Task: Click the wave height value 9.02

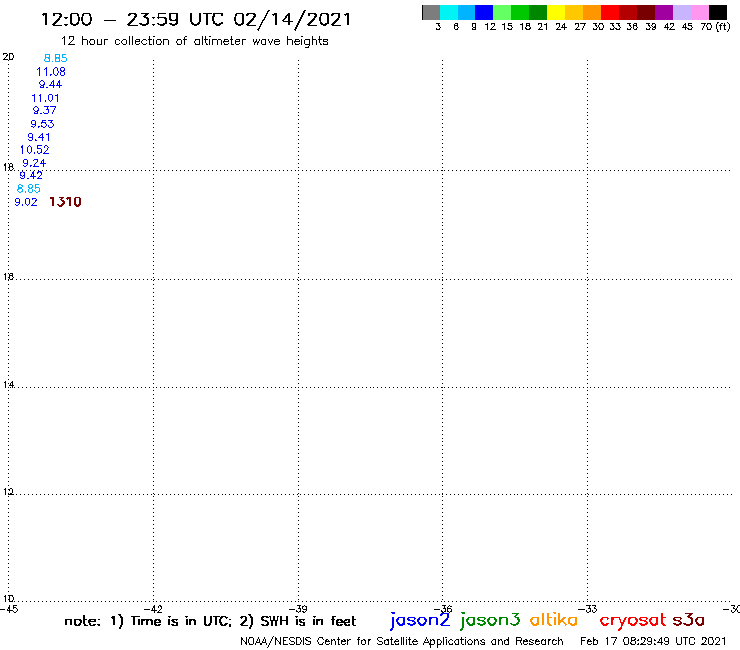Action: 26,203
